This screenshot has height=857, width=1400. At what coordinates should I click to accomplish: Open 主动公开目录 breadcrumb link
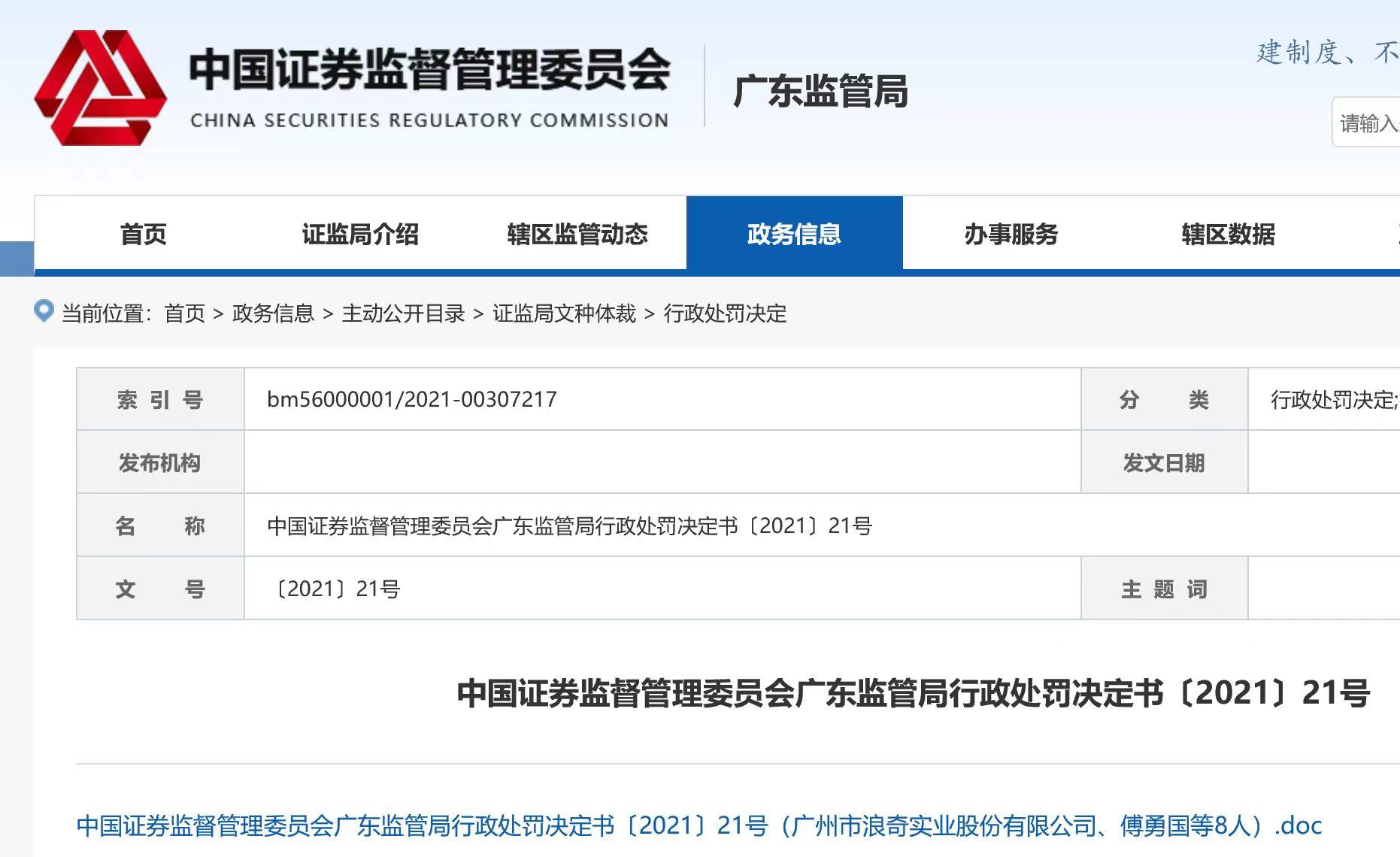pyautogui.click(x=403, y=313)
